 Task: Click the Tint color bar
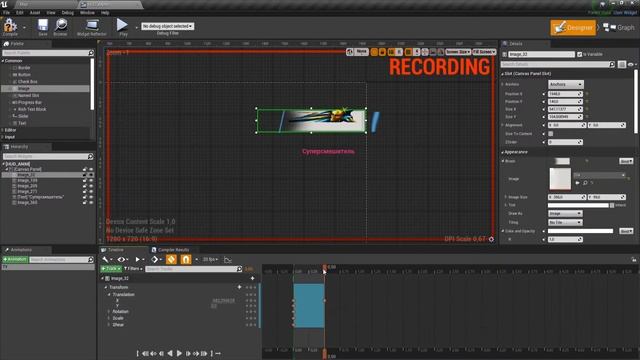coord(578,205)
